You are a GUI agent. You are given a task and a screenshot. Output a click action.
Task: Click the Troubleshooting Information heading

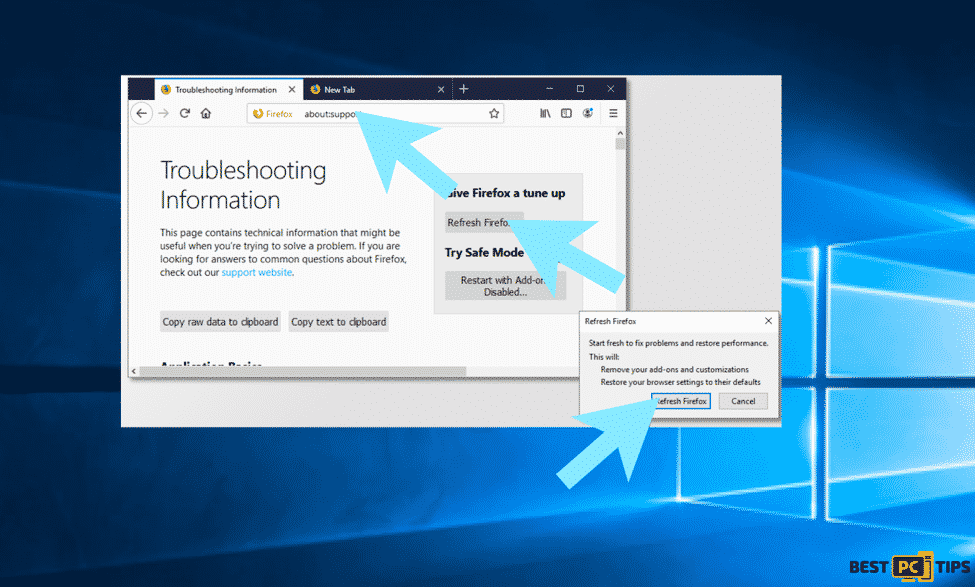pos(243,185)
